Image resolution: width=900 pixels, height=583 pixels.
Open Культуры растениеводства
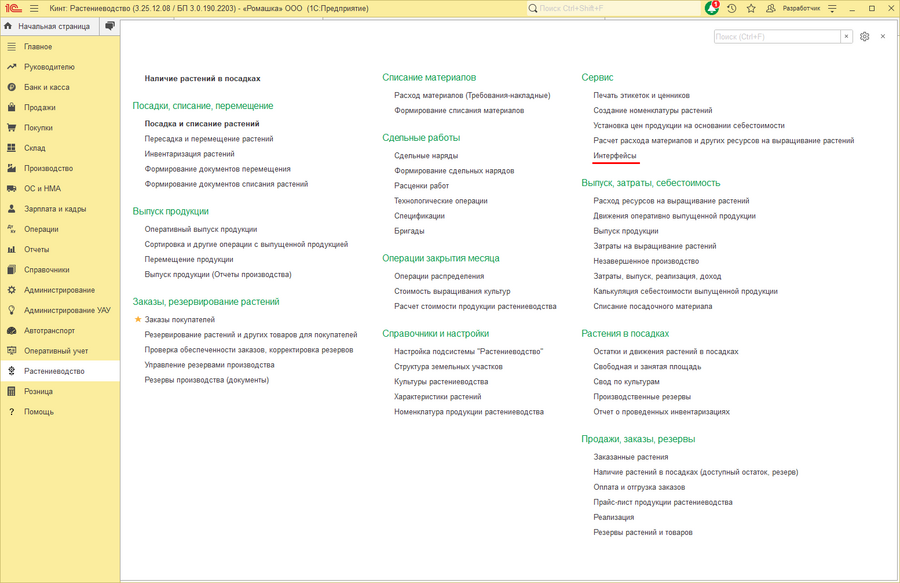(441, 382)
